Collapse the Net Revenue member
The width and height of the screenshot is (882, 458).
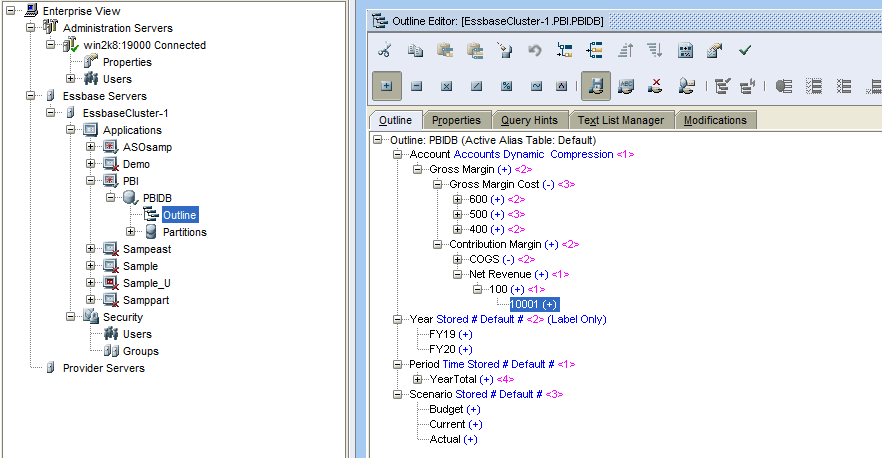click(457, 275)
